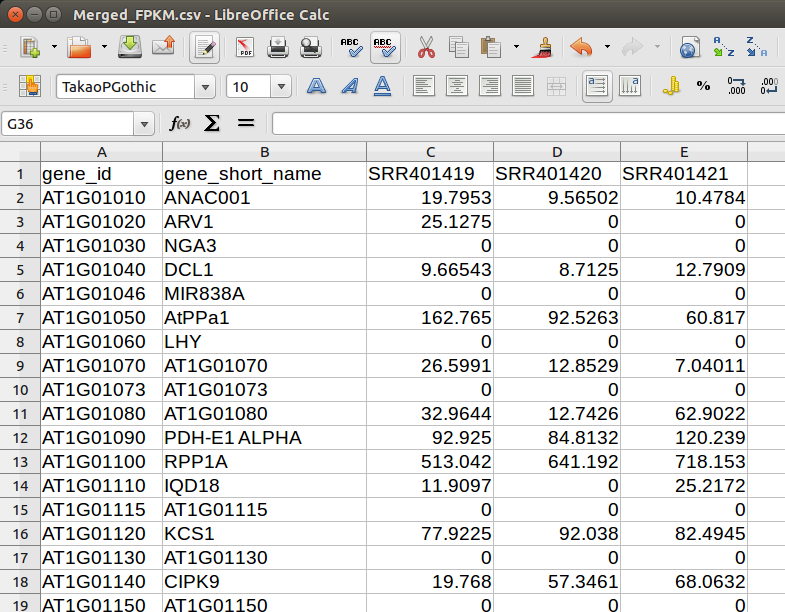Align text left
The height and width of the screenshot is (612, 785).
tap(424, 86)
